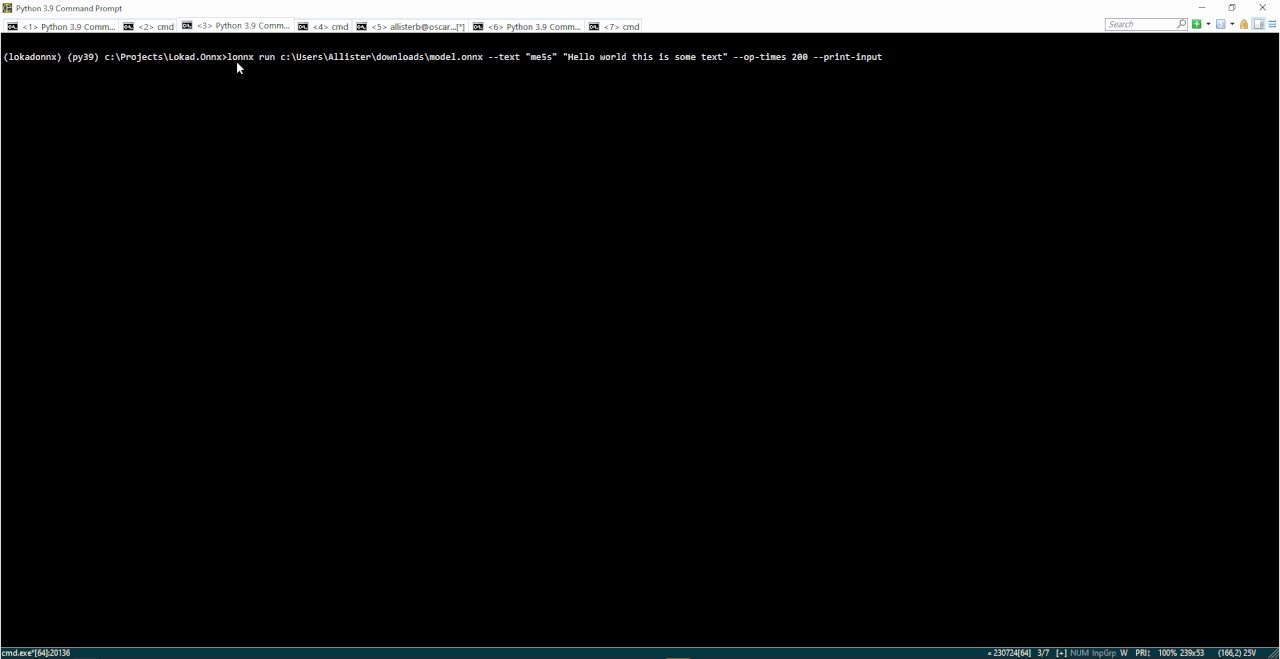The height and width of the screenshot is (659, 1280).
Task: Click the 3/7 console counter in status bar
Action: [x=1043, y=653]
